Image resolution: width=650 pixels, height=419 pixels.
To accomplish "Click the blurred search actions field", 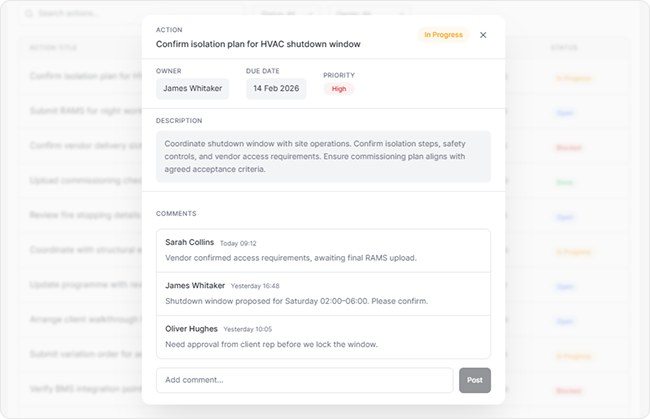I will (80, 15).
